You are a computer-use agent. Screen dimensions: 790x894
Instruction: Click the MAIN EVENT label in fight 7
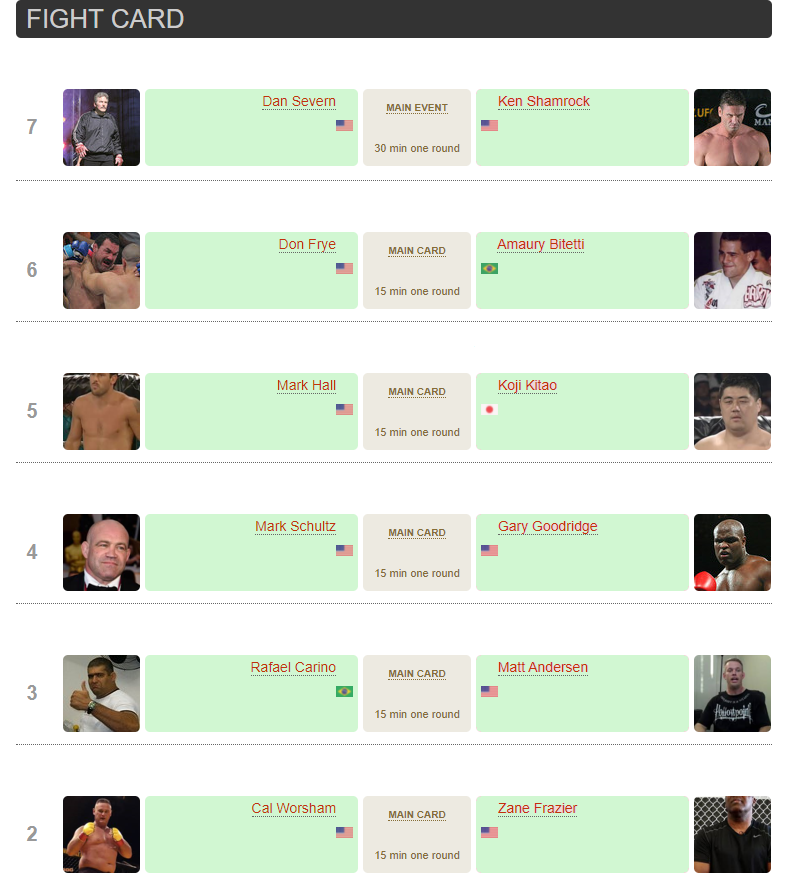coord(417,108)
